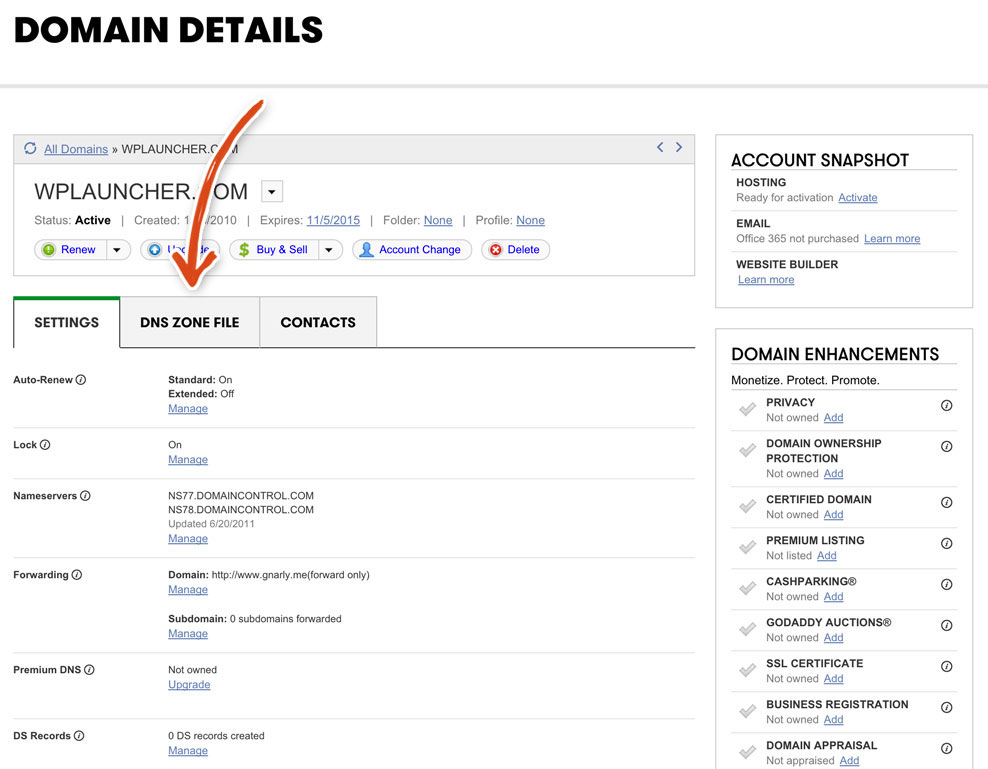Show info for Premium Listing
This screenshot has width=988, height=769.
pos(946,543)
